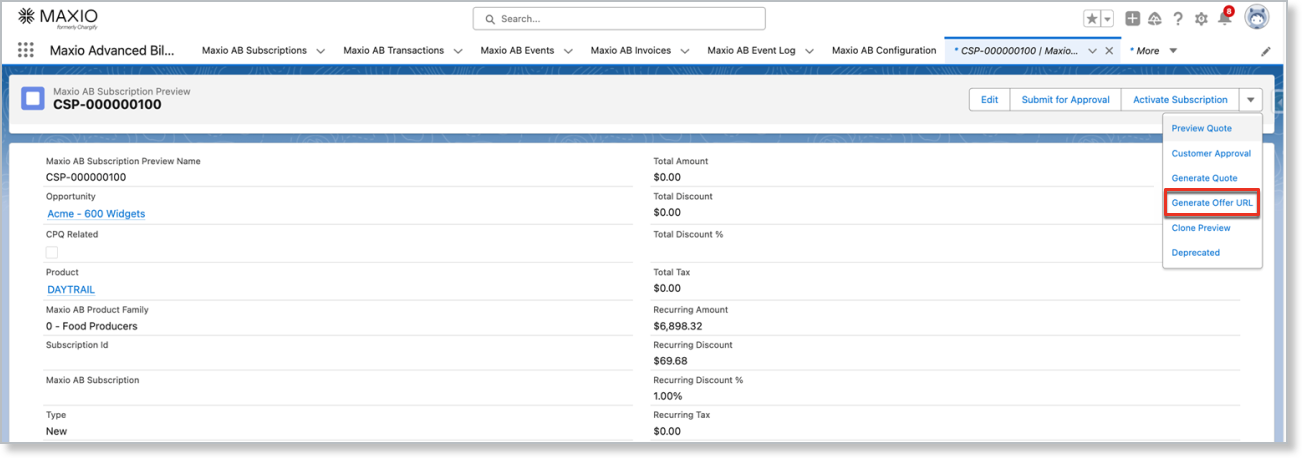
Task: Expand Maxio AB Transactions tab chevron
Action: click(x=457, y=51)
